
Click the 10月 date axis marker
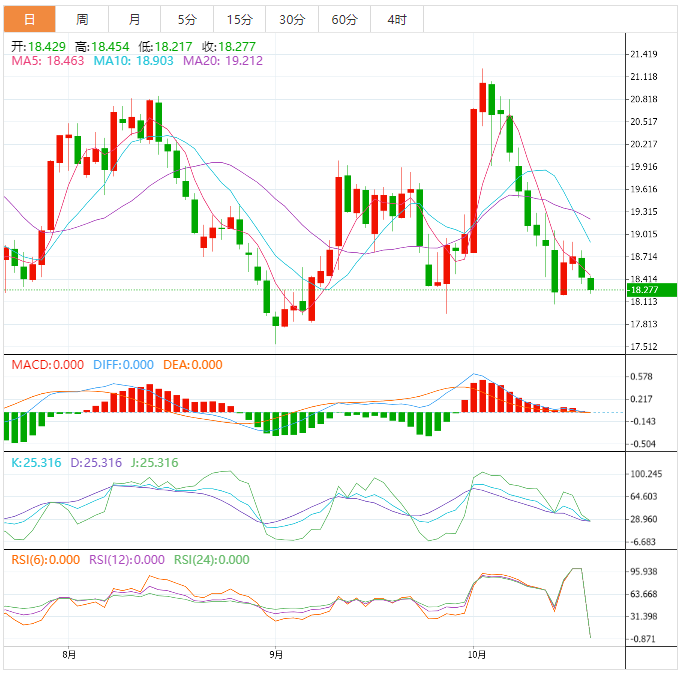coord(477,655)
